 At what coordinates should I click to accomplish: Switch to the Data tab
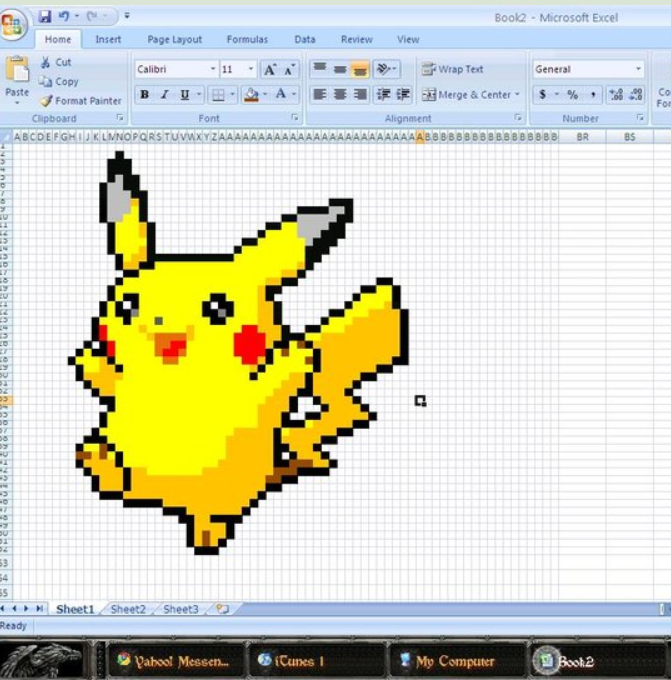point(304,39)
